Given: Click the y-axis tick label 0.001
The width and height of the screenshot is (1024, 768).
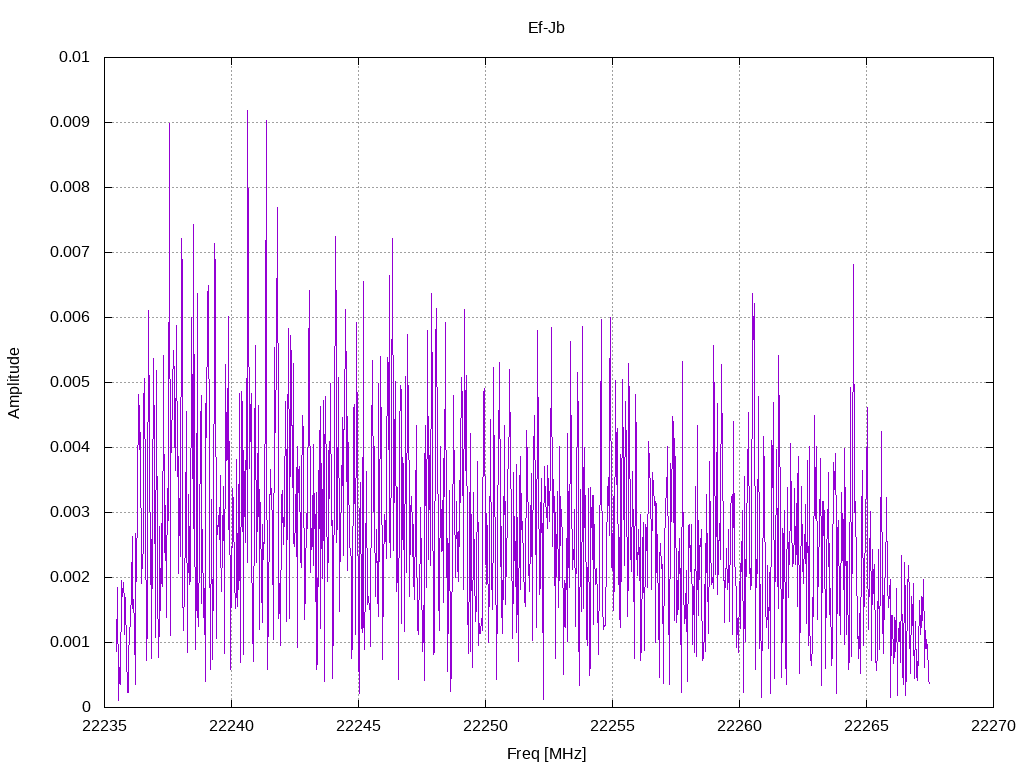Looking at the screenshot, I should pos(71,642).
